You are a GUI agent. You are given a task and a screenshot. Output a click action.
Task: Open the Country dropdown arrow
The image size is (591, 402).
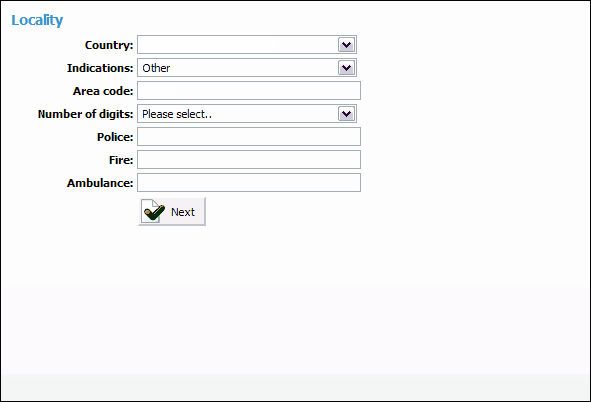pos(346,45)
